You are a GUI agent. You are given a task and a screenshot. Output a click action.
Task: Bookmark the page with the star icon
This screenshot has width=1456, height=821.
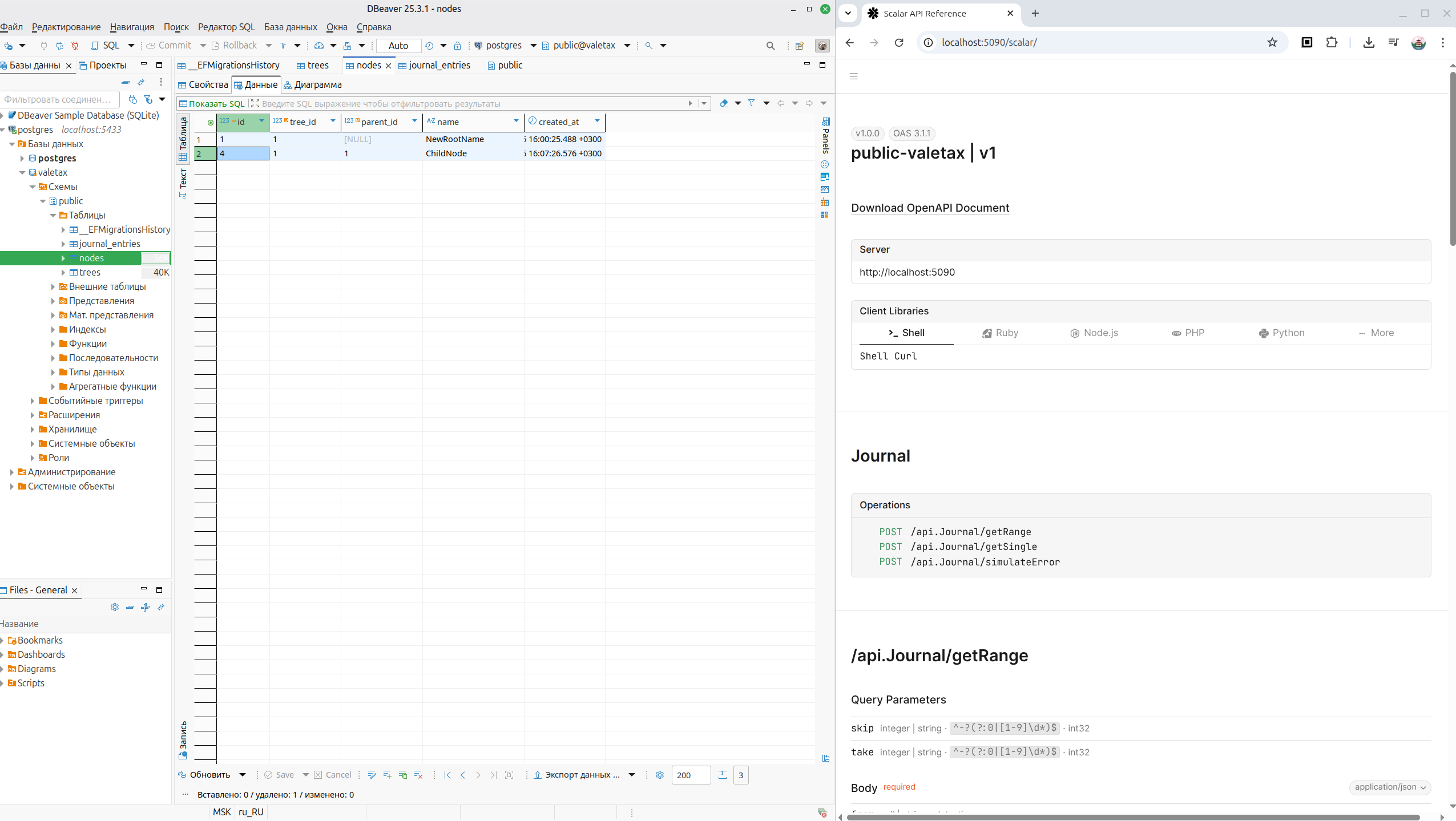point(1272,42)
